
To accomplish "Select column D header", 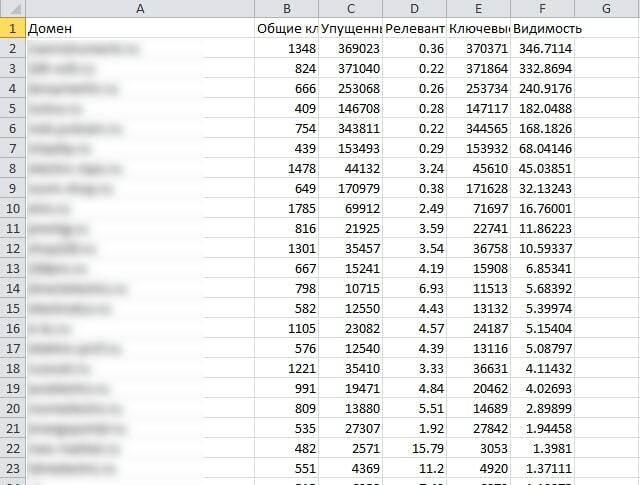I will pos(415,8).
